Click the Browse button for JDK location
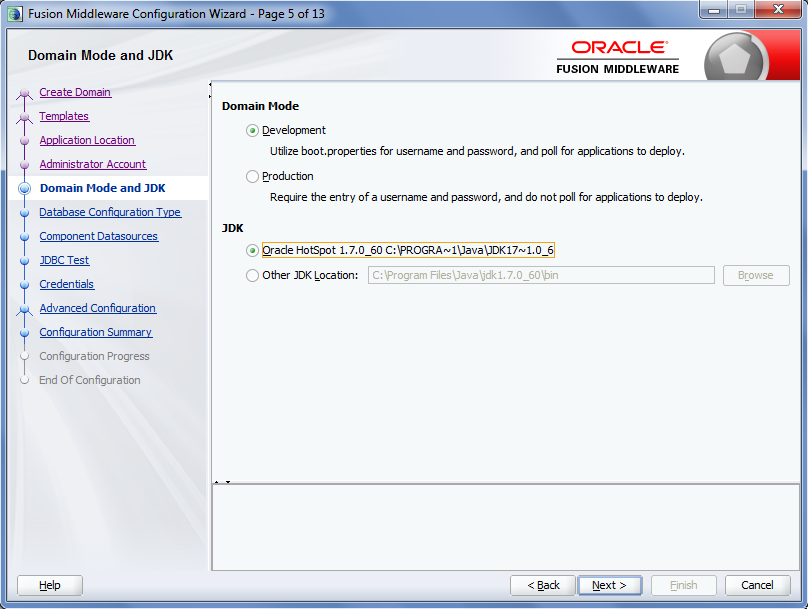 click(x=756, y=275)
